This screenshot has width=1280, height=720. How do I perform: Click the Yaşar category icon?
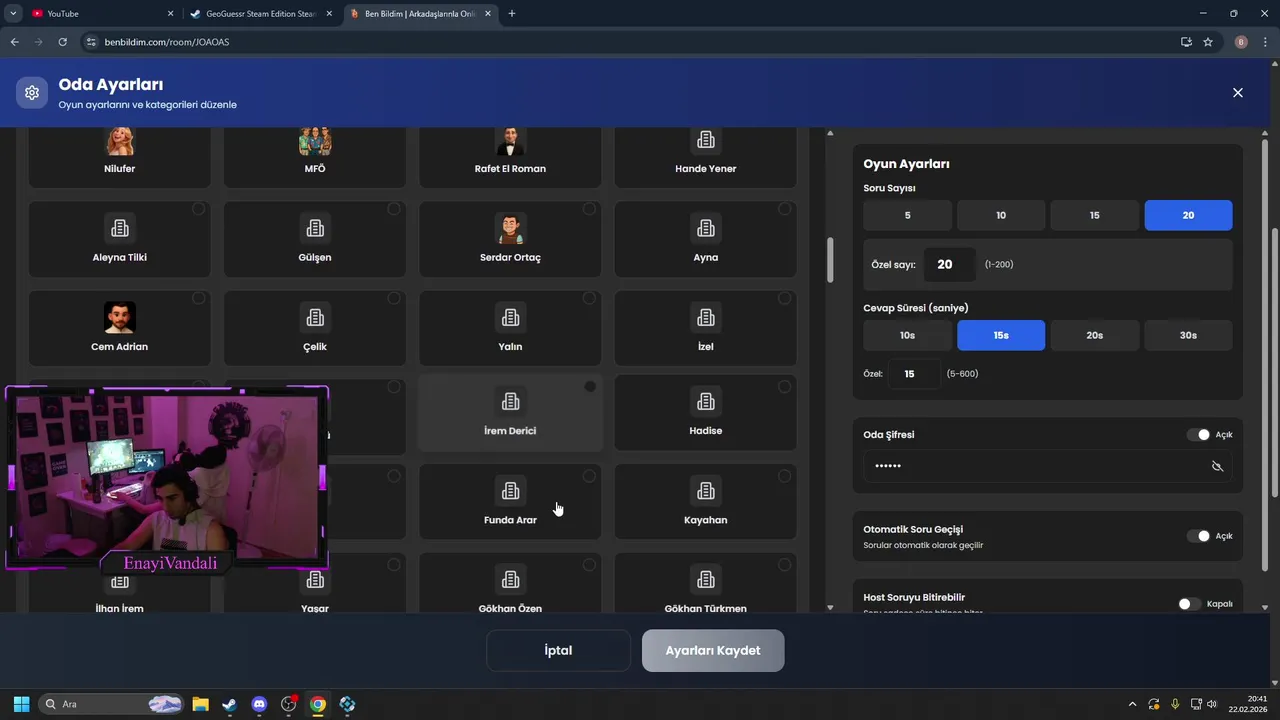tap(315, 580)
